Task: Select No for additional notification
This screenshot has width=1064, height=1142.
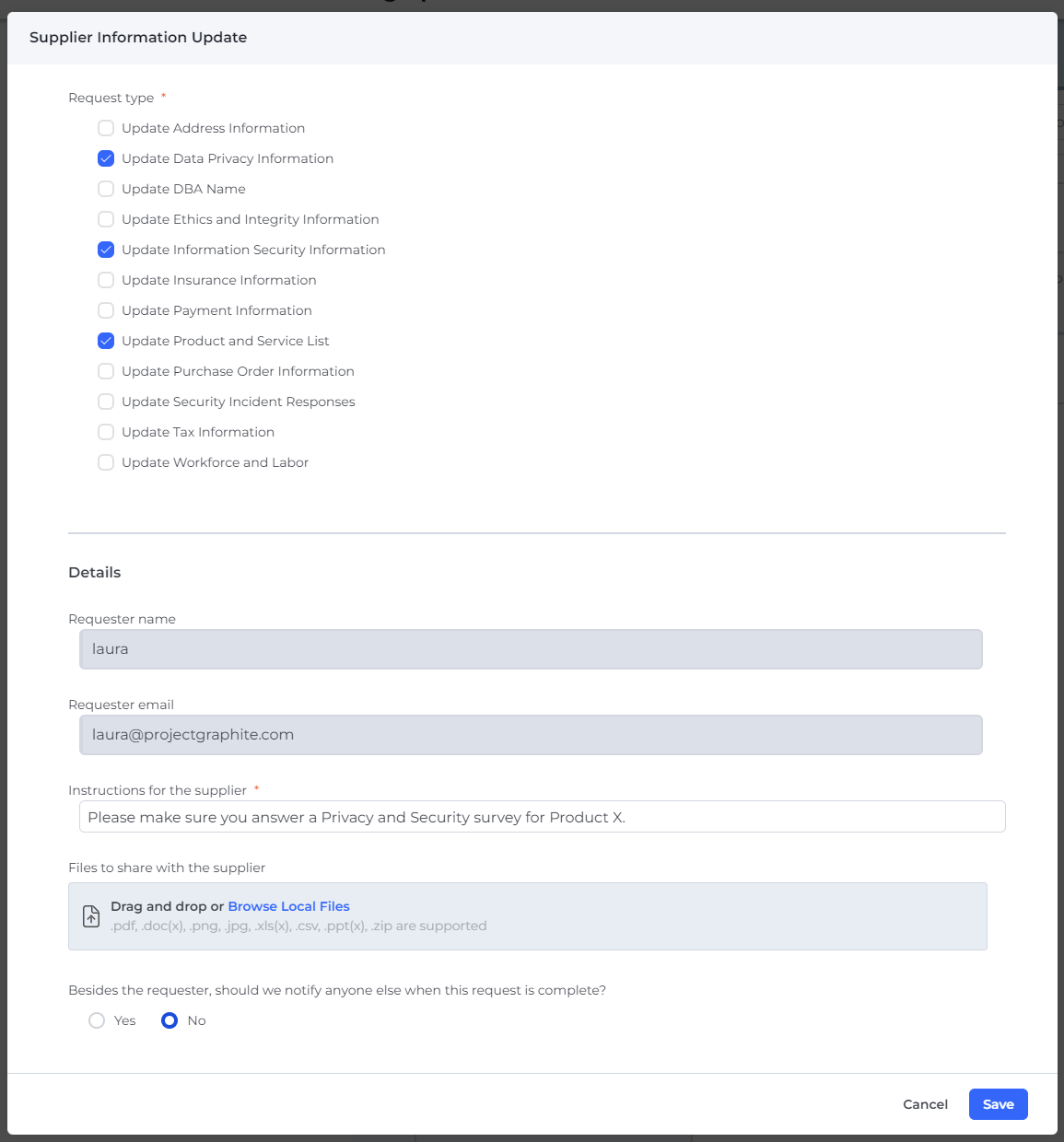Action: click(170, 1020)
